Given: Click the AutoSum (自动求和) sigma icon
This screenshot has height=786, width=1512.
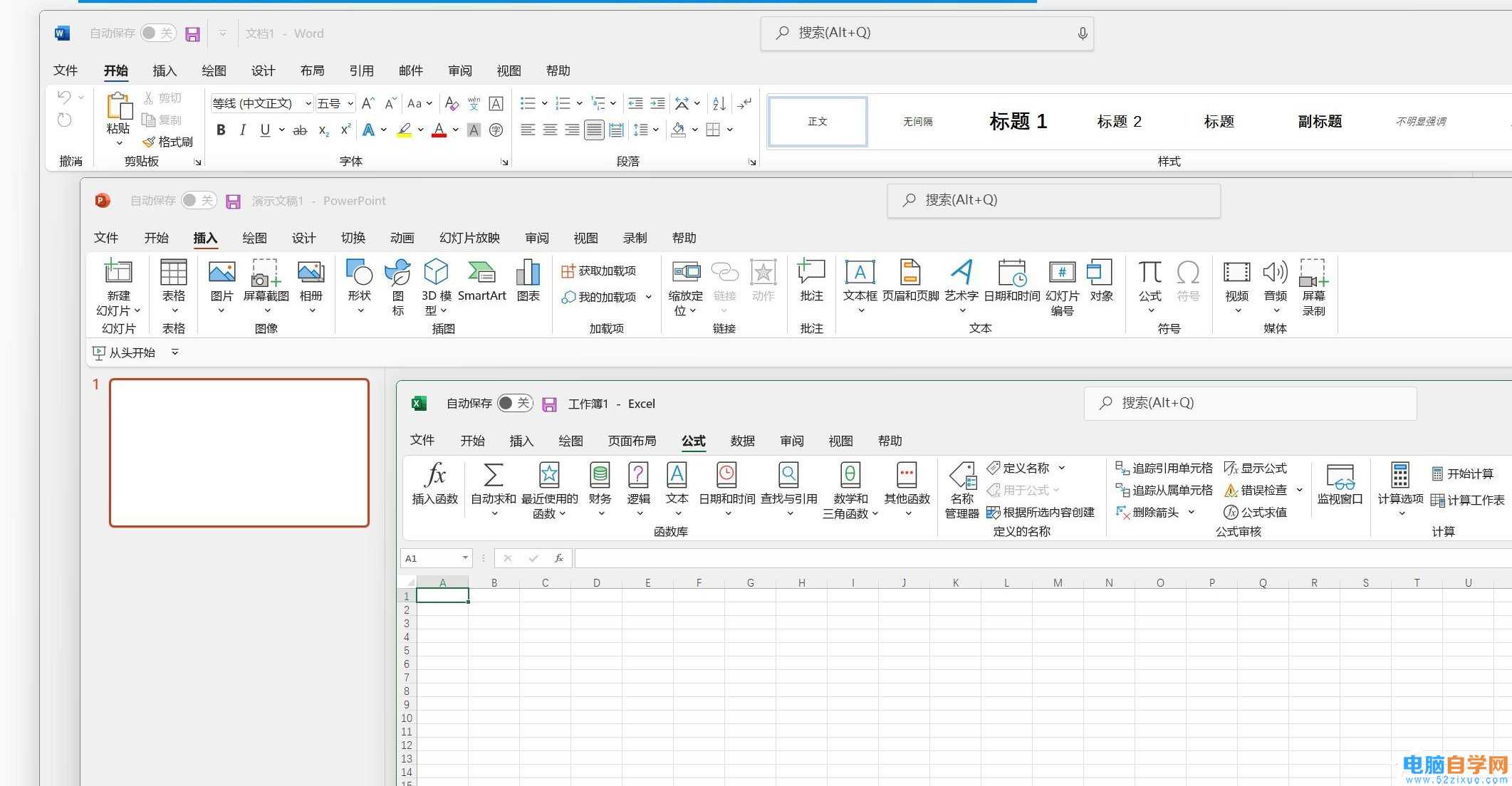Looking at the screenshot, I should tap(493, 476).
